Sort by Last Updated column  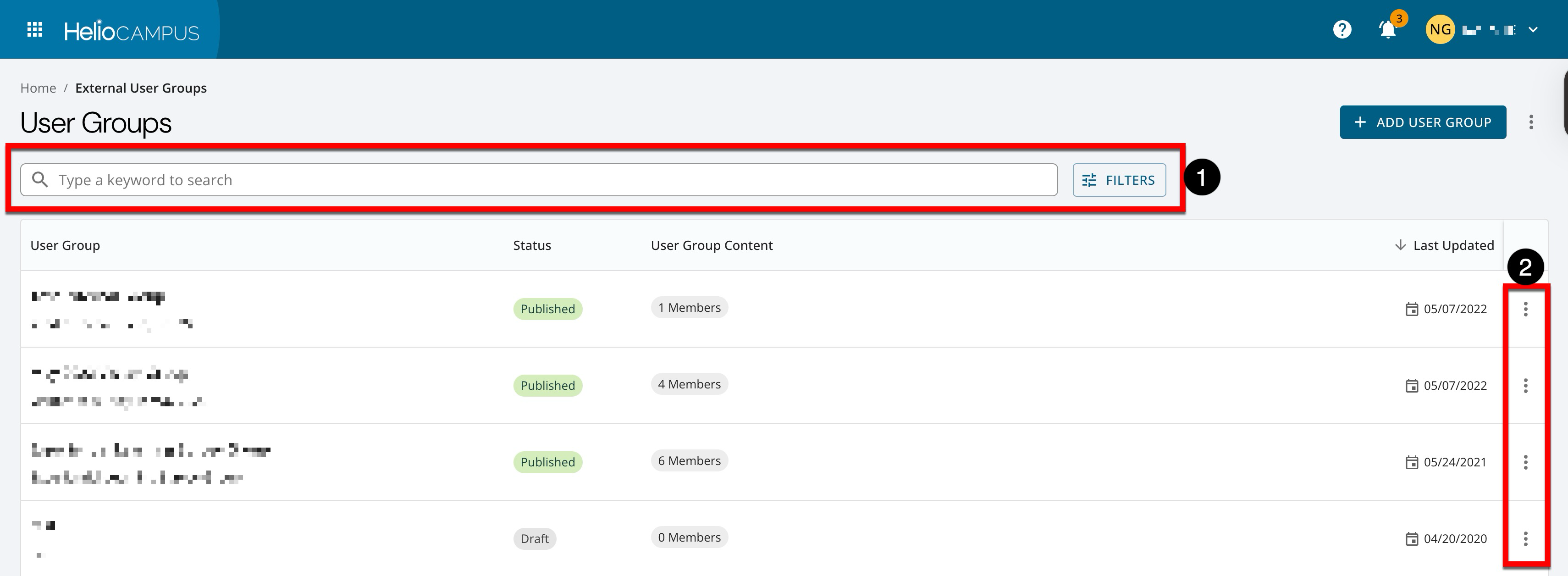[1452, 245]
